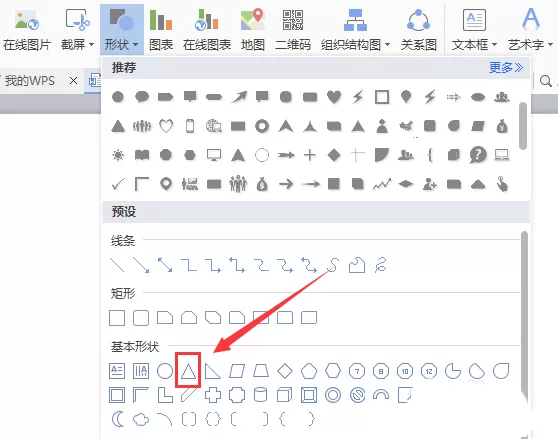The height and width of the screenshot is (439, 558).
Task: Choose the recommended sun shape
Action: pyautogui.click(x=118, y=155)
